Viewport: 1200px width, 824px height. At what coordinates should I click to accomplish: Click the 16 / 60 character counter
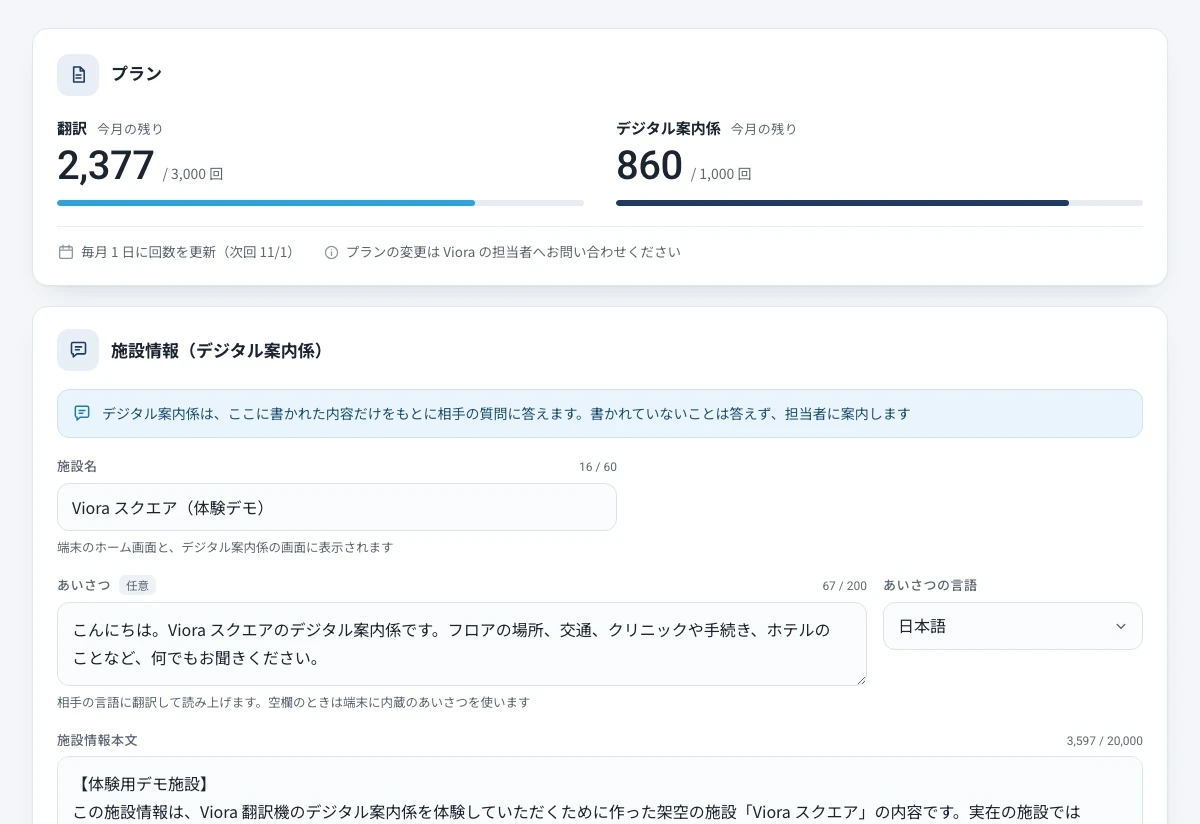pos(598,467)
